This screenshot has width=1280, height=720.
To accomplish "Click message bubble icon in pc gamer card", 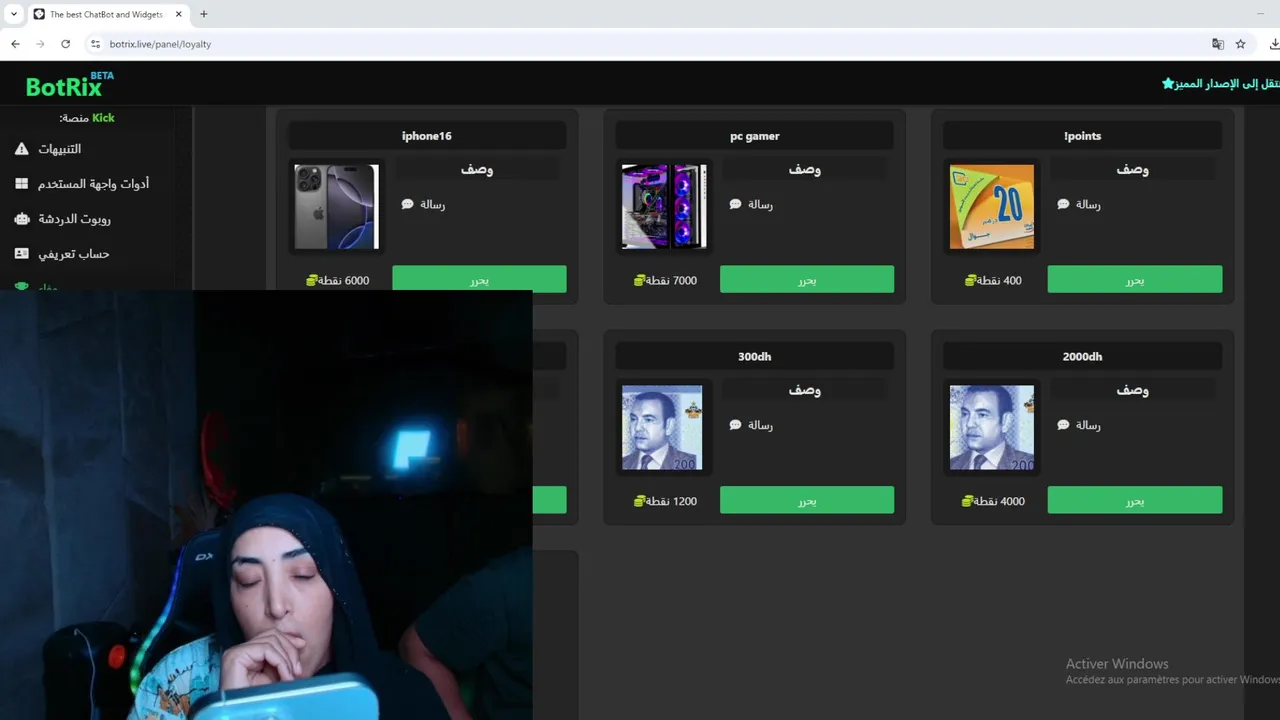I will [735, 204].
